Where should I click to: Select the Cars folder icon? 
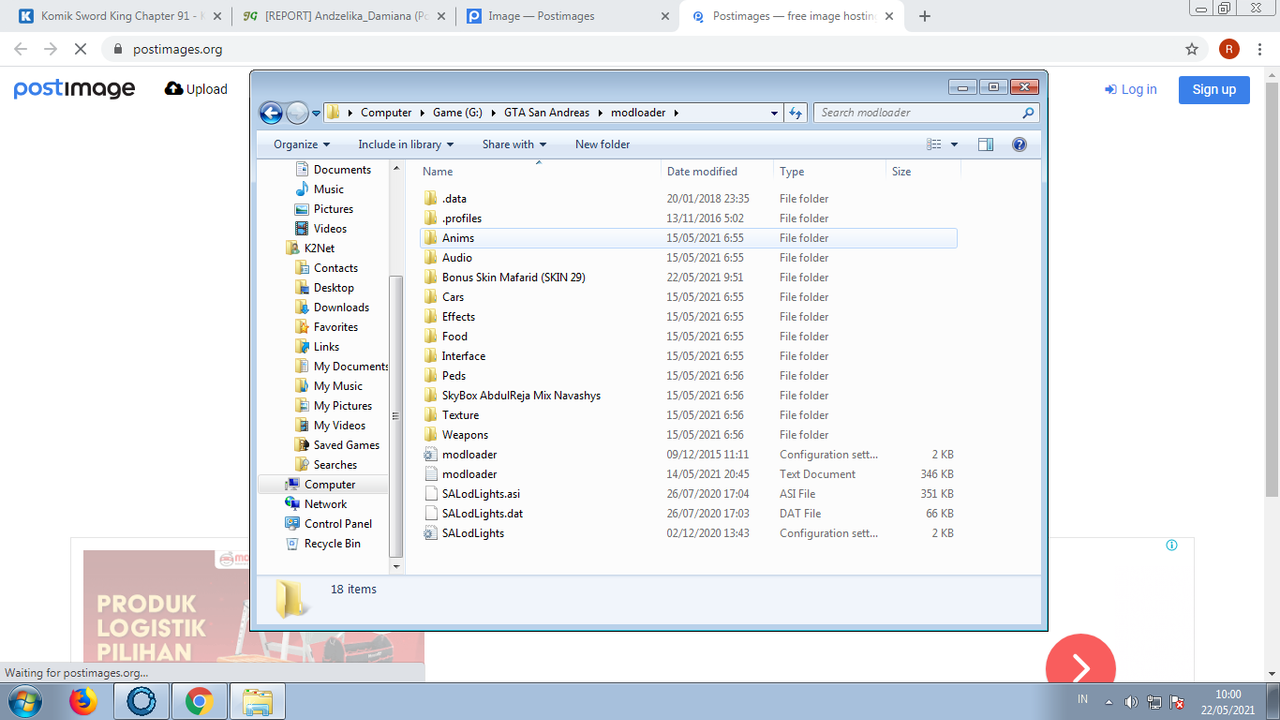[x=431, y=297]
